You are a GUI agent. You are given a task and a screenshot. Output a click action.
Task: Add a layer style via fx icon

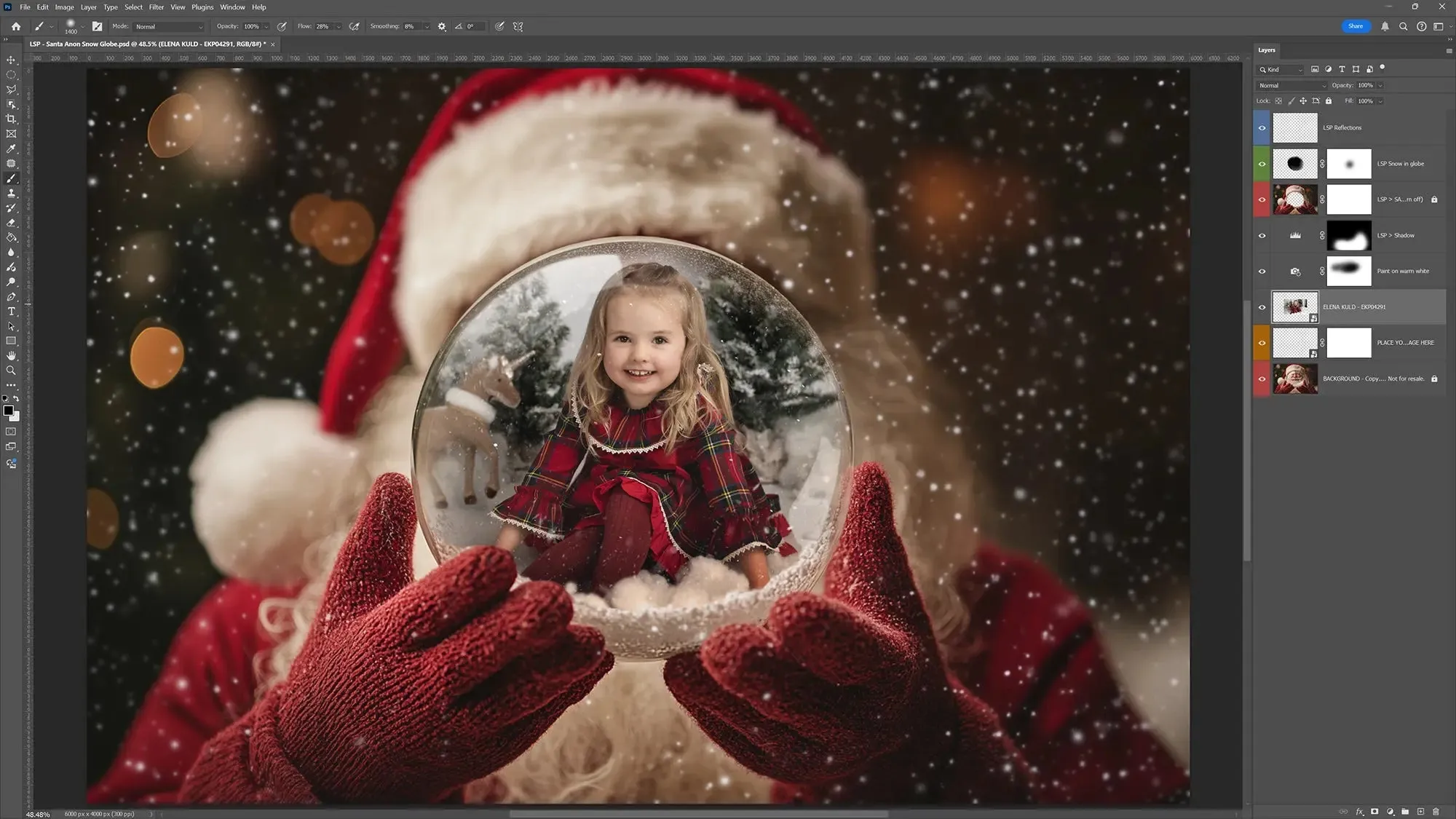pos(1359,811)
